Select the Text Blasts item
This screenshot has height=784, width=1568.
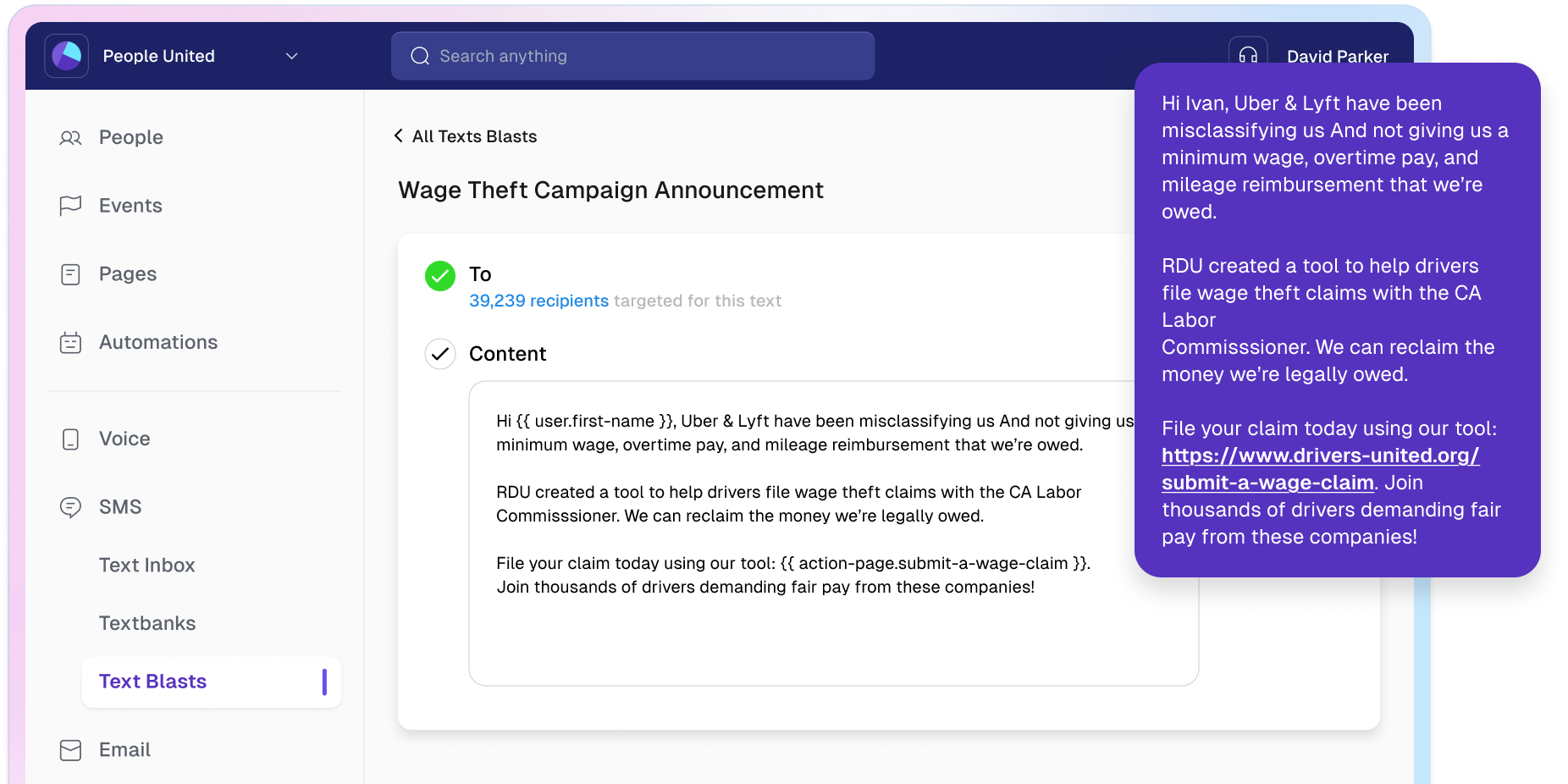[212, 682]
